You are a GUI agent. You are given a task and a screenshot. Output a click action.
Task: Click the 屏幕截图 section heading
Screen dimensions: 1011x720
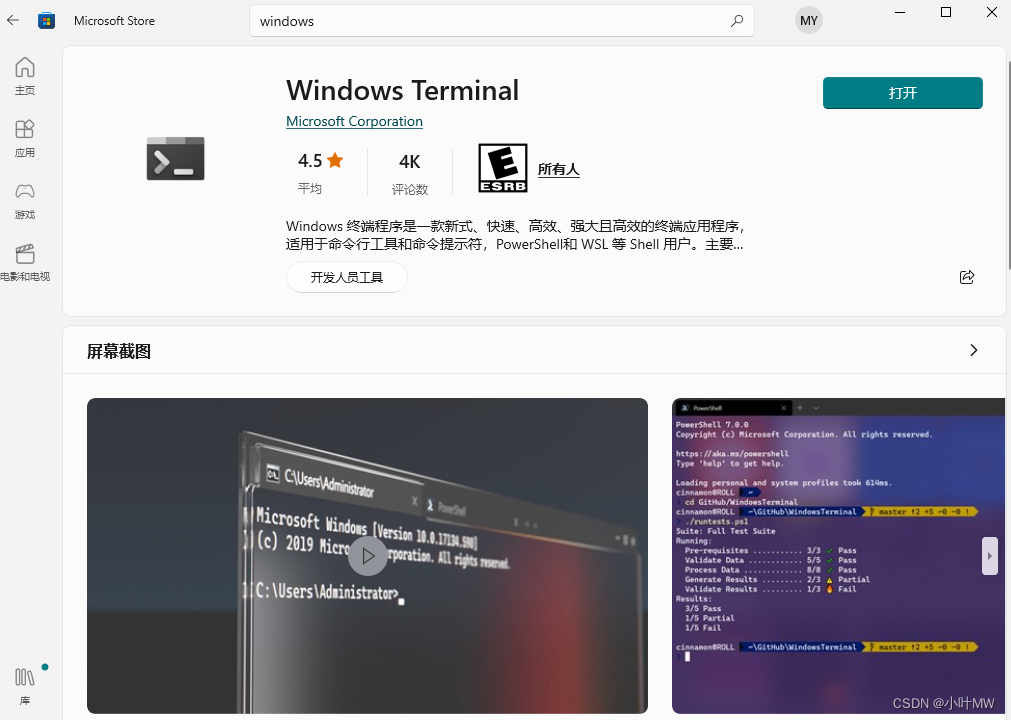pyautogui.click(x=119, y=351)
